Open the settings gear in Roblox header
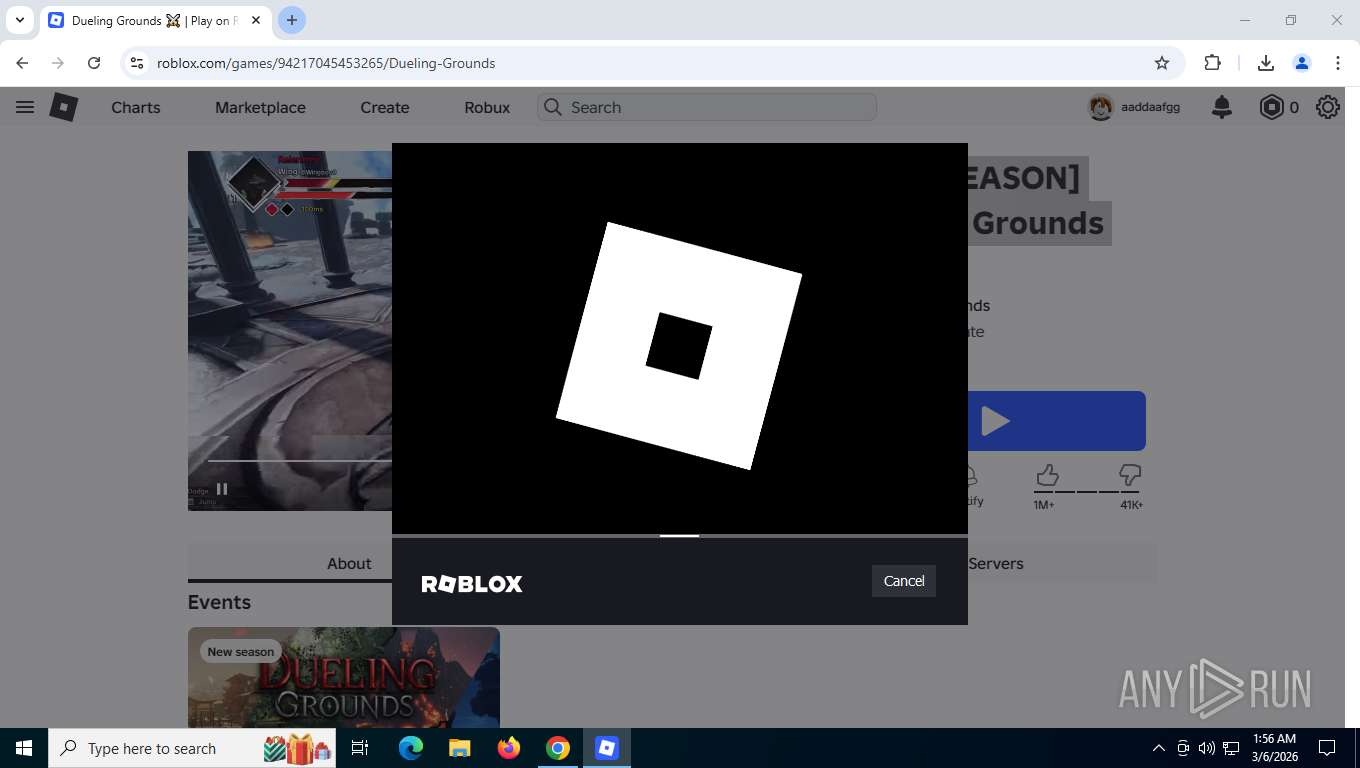This screenshot has width=1360, height=768. pyautogui.click(x=1328, y=107)
